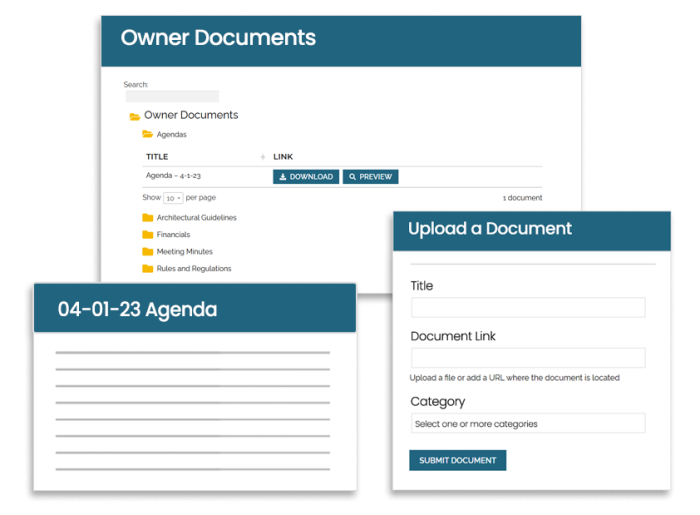
Task: Click into the Title text field
Action: click(x=527, y=308)
